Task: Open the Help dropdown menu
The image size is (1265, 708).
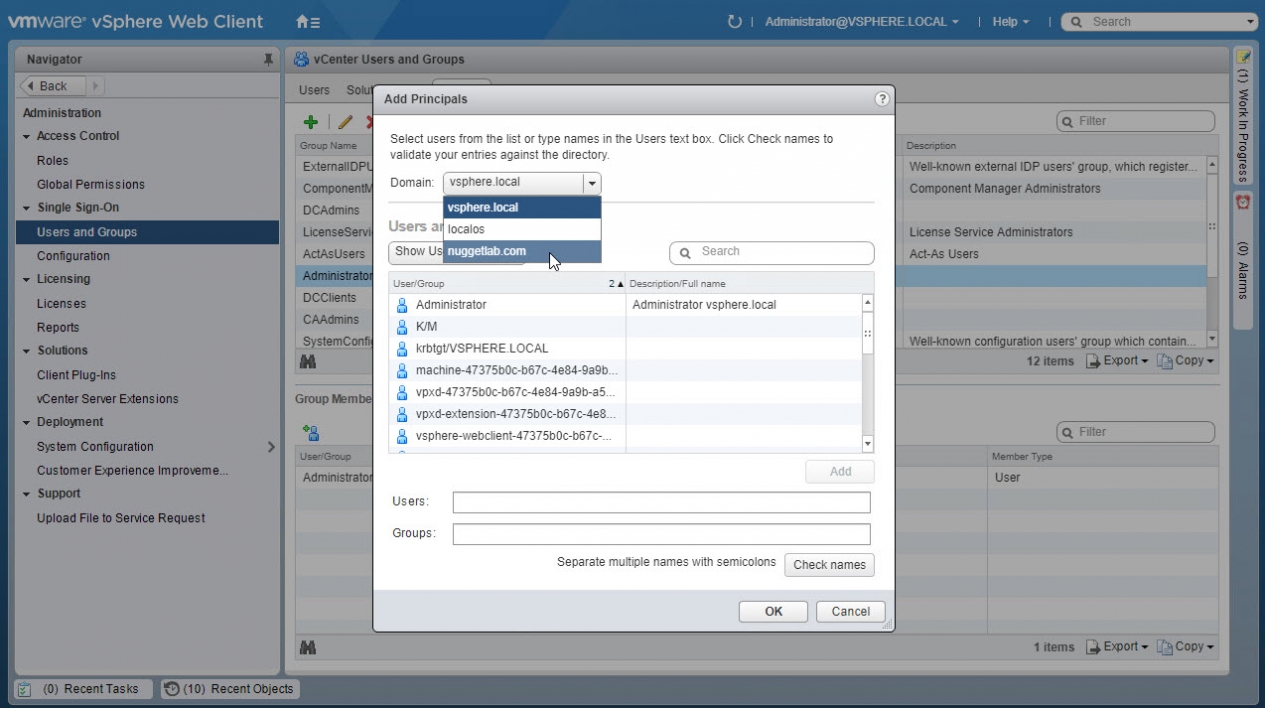Action: (1010, 21)
